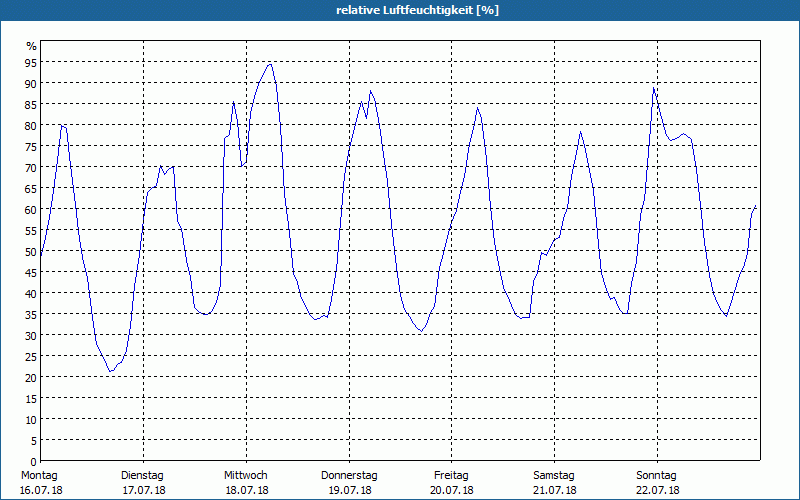Screen dimensions: 800x500
Task: Click the highest humidity peak of the blue curve
Action: [x=270, y=64]
